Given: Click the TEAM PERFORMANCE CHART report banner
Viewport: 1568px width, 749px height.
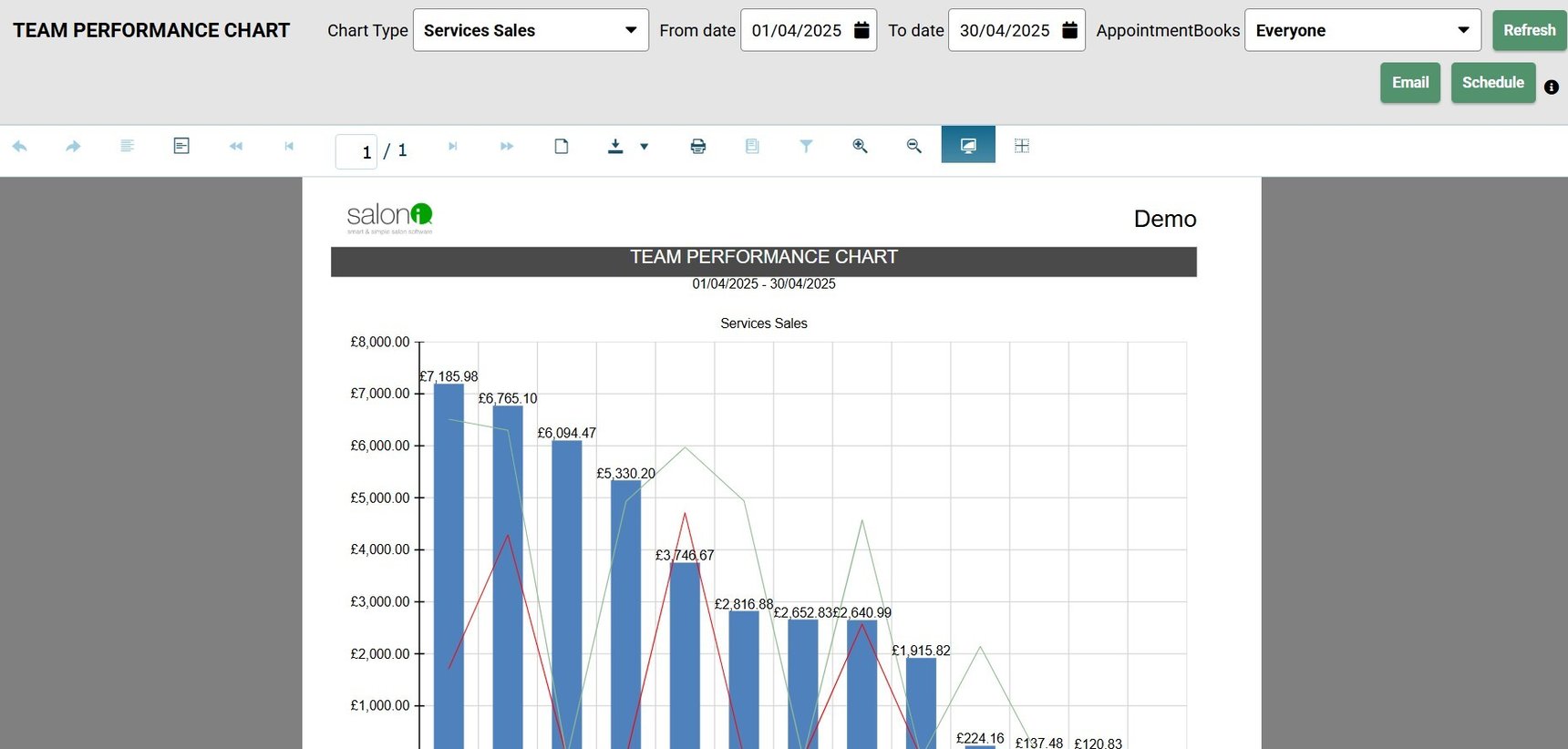Looking at the screenshot, I should pyautogui.click(x=764, y=261).
